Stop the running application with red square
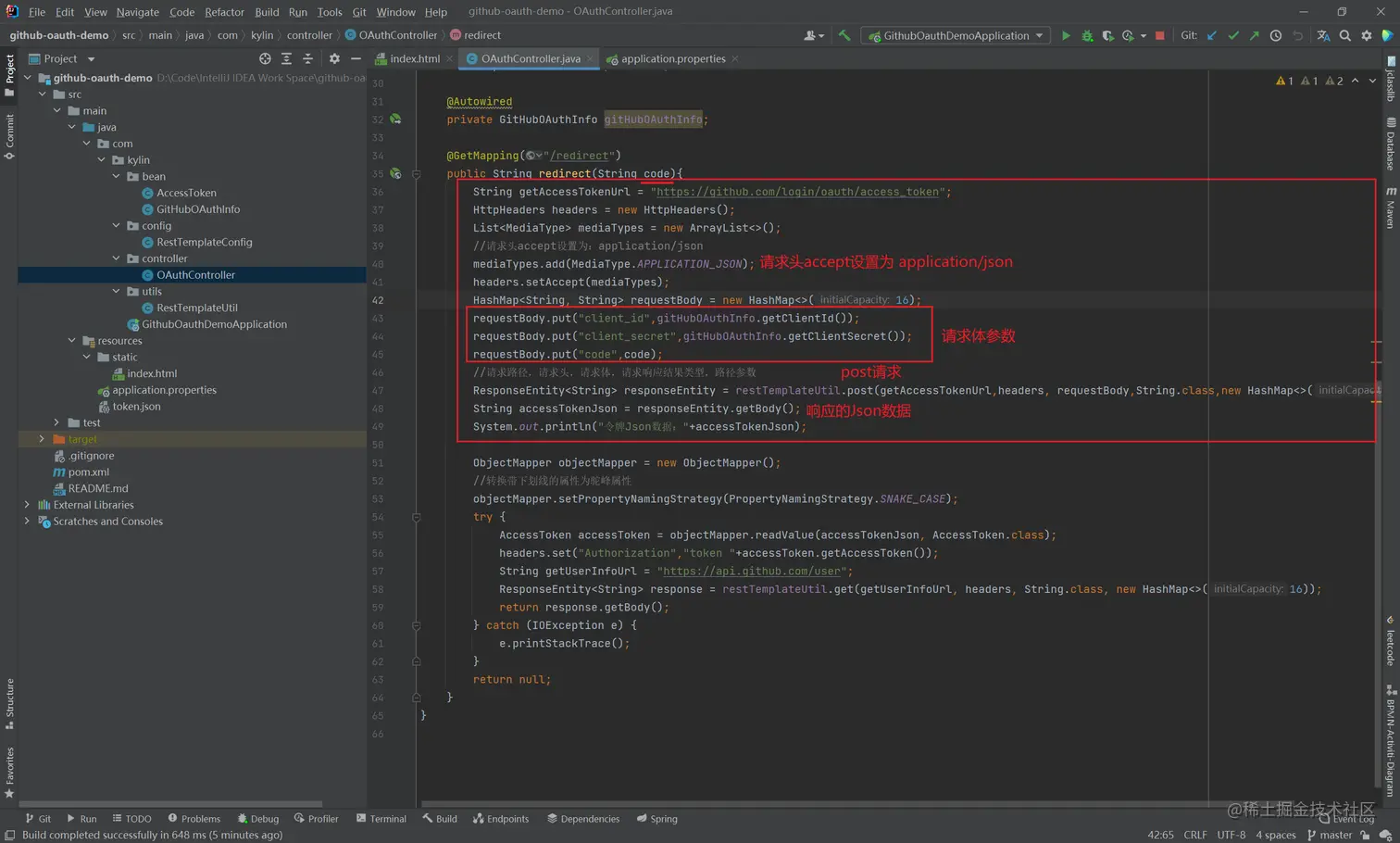 click(1159, 35)
